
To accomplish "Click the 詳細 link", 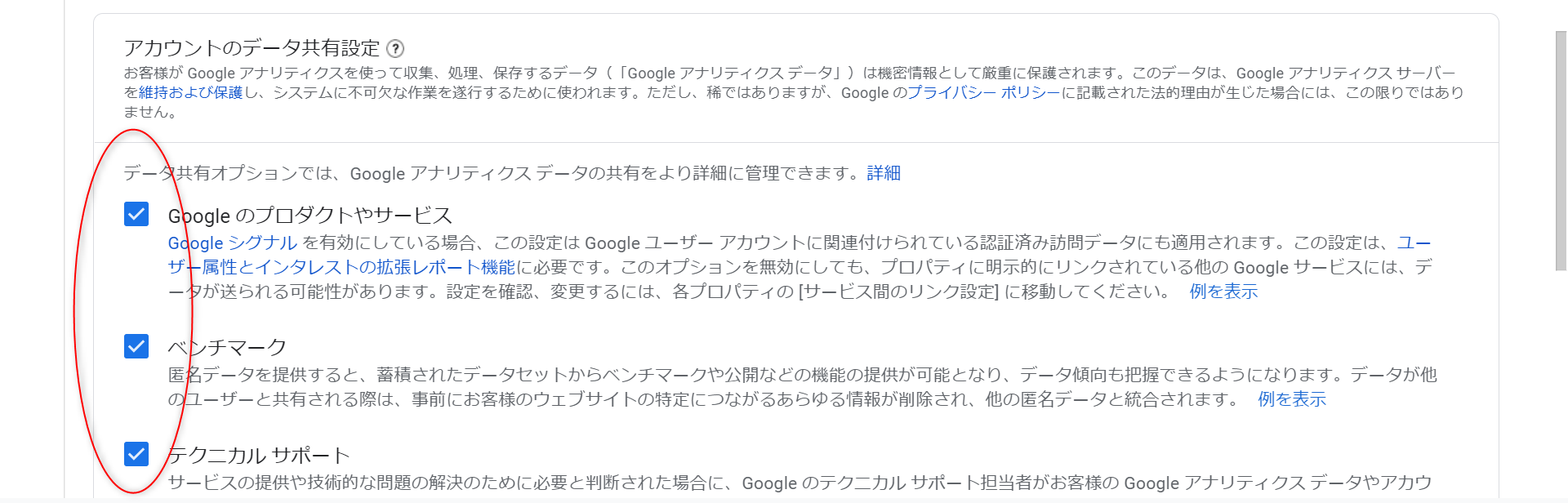I will tap(884, 173).
